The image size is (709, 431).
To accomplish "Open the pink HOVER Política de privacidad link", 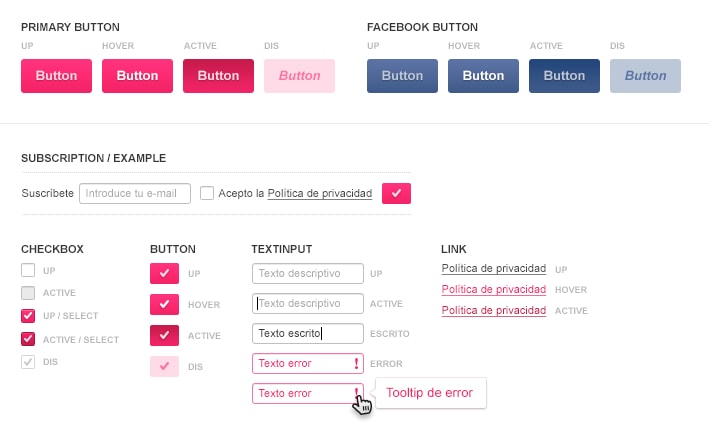I will tap(493, 289).
